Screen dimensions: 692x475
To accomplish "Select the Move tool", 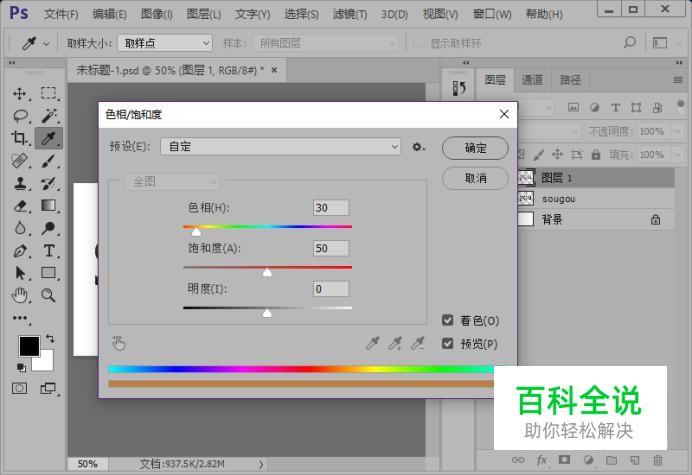I will [x=20, y=94].
